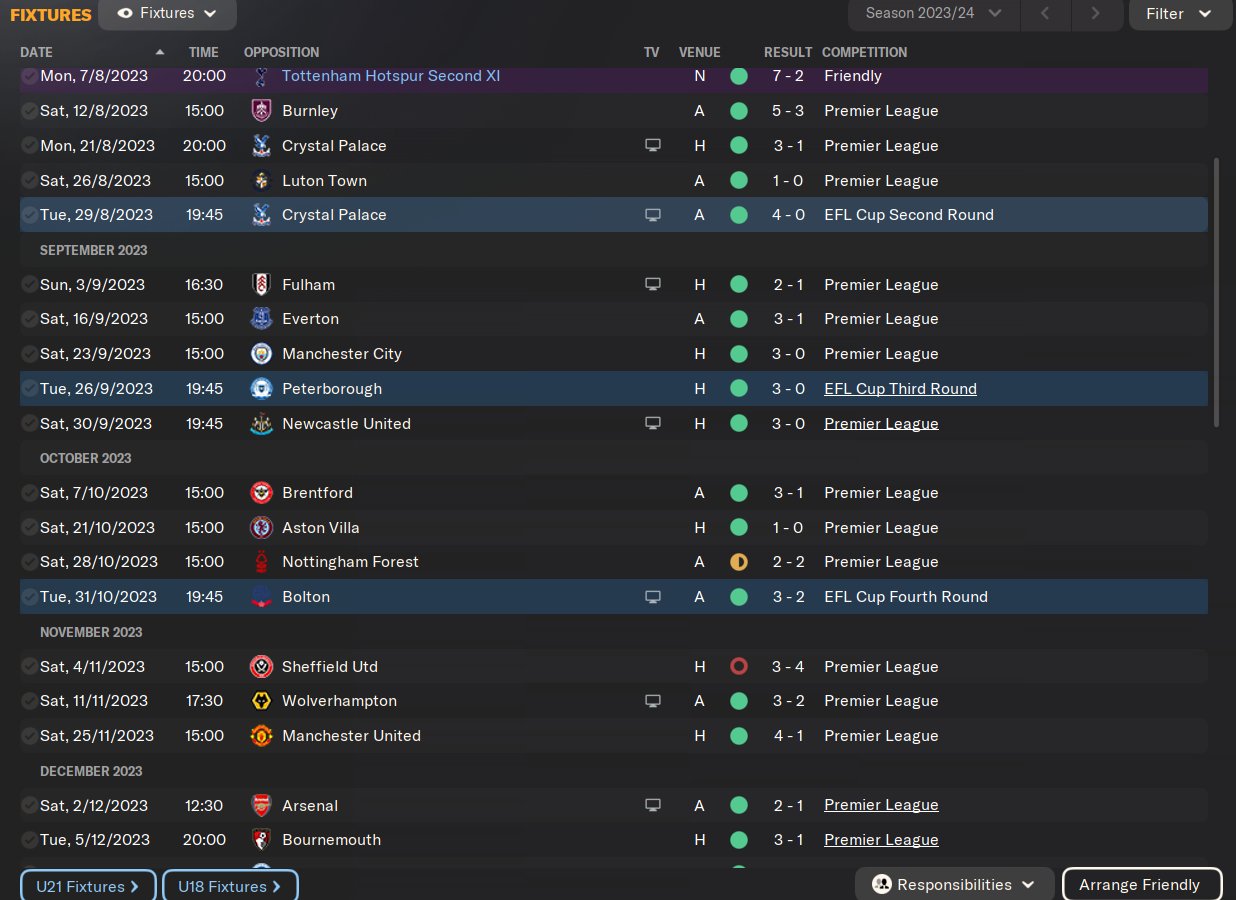This screenshot has width=1236, height=900.
Task: Open the U21 Fixtures tab
Action: 88,886
